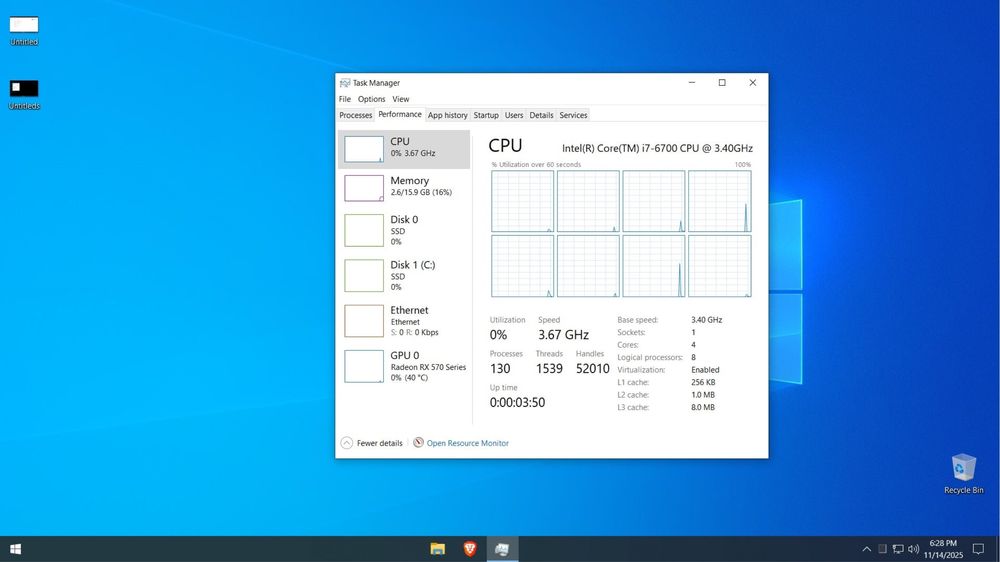Select the Untitleds desktop file icon
This screenshot has width=1000, height=562.
(24, 94)
